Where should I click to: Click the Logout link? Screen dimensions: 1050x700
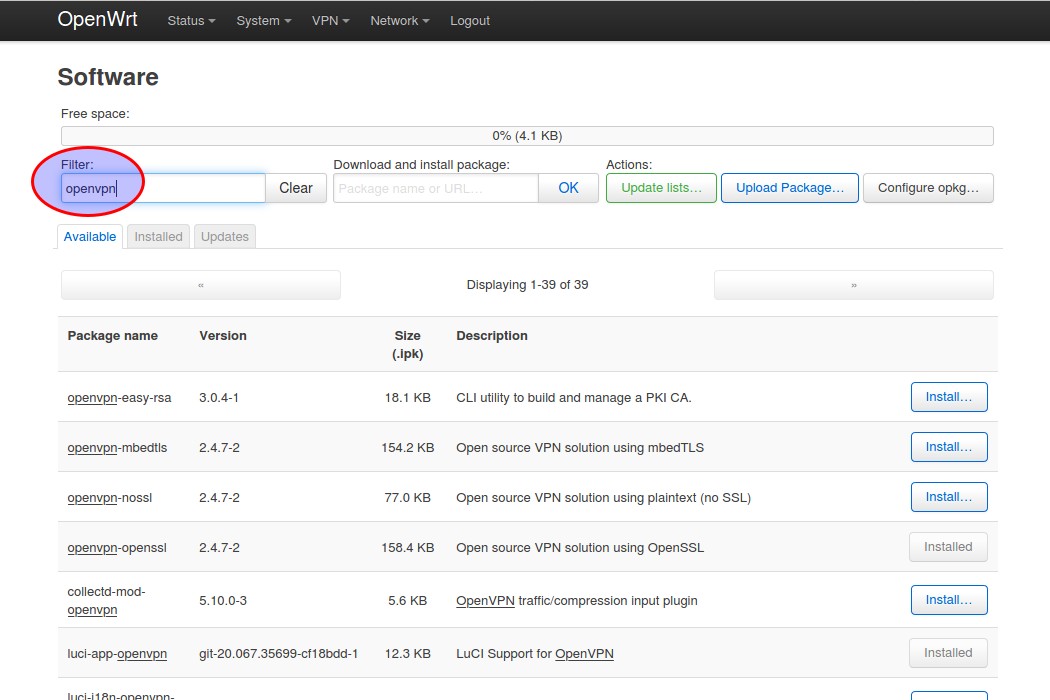click(469, 21)
